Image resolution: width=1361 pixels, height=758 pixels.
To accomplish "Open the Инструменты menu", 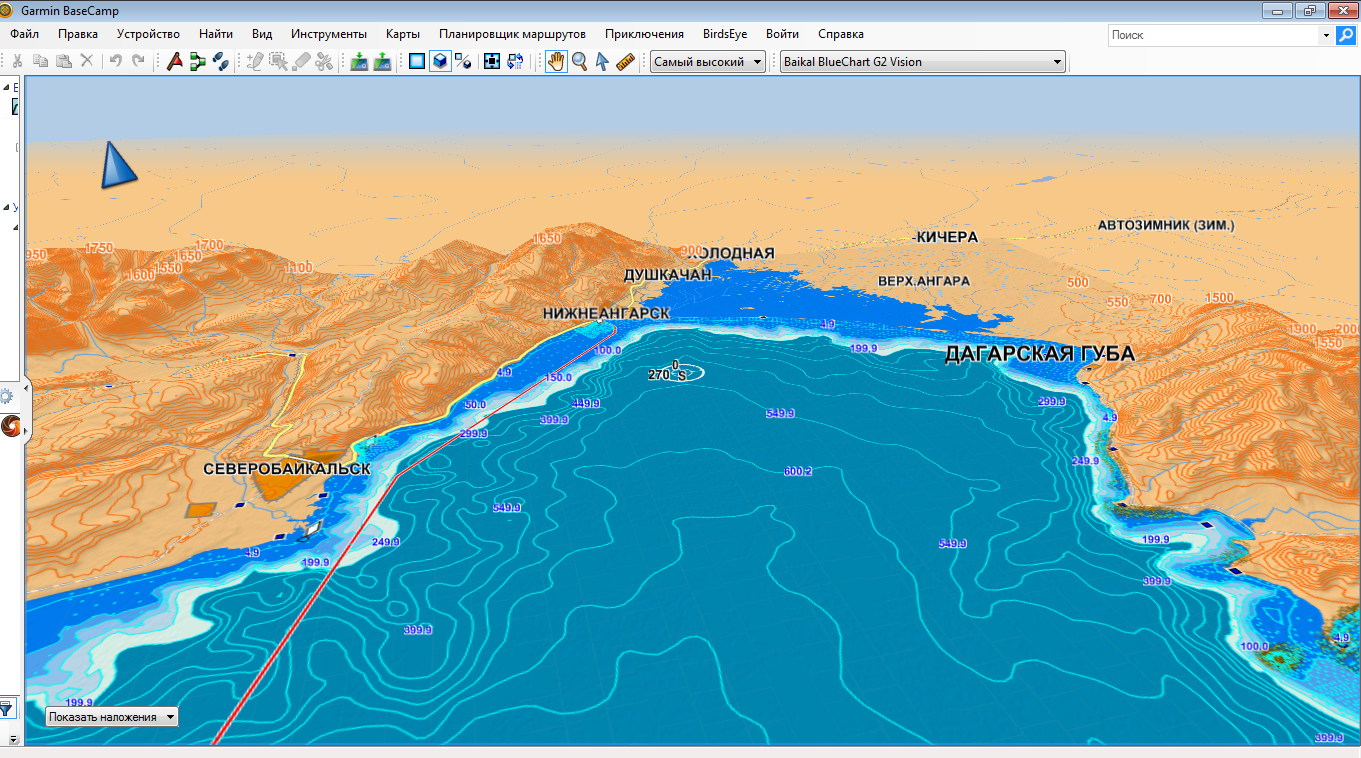I will 329,34.
